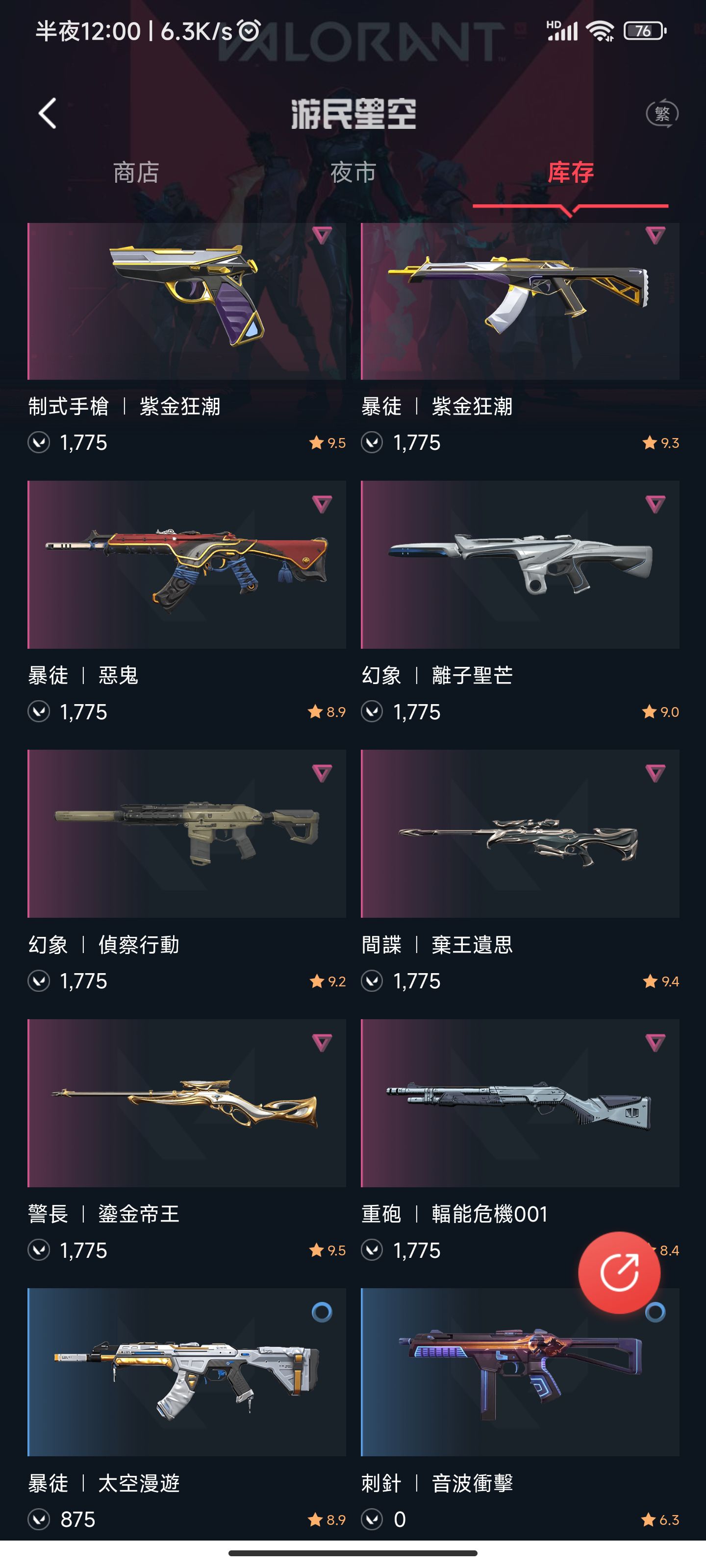
Task: Tap the VP currency icon beside 875
Action: pos(39,1520)
